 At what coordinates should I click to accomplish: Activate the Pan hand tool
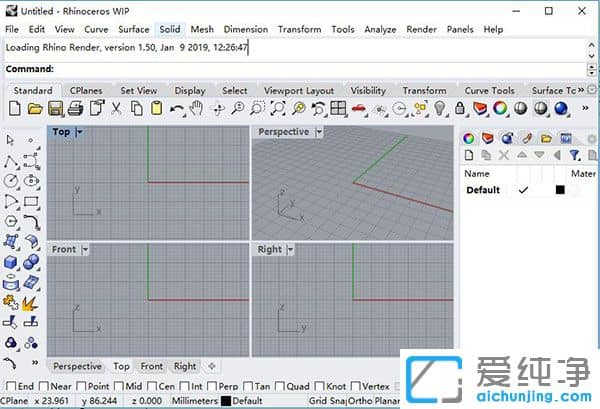tap(197, 109)
